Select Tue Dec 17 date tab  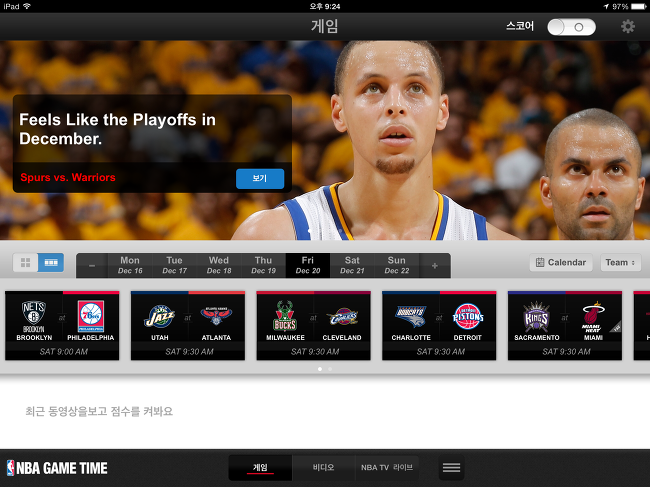tap(175, 265)
